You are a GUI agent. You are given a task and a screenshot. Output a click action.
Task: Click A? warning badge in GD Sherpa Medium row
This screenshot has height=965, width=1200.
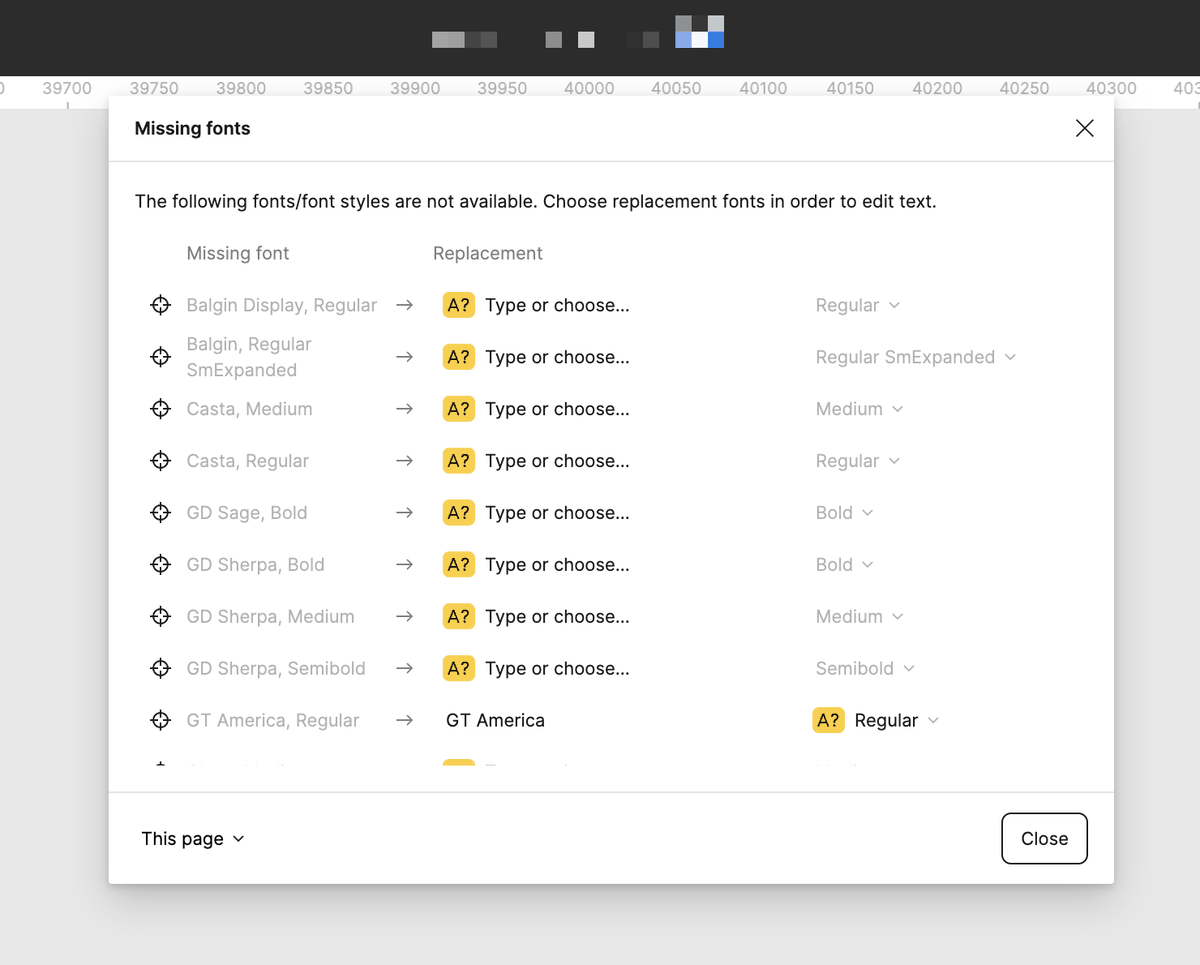tap(459, 617)
